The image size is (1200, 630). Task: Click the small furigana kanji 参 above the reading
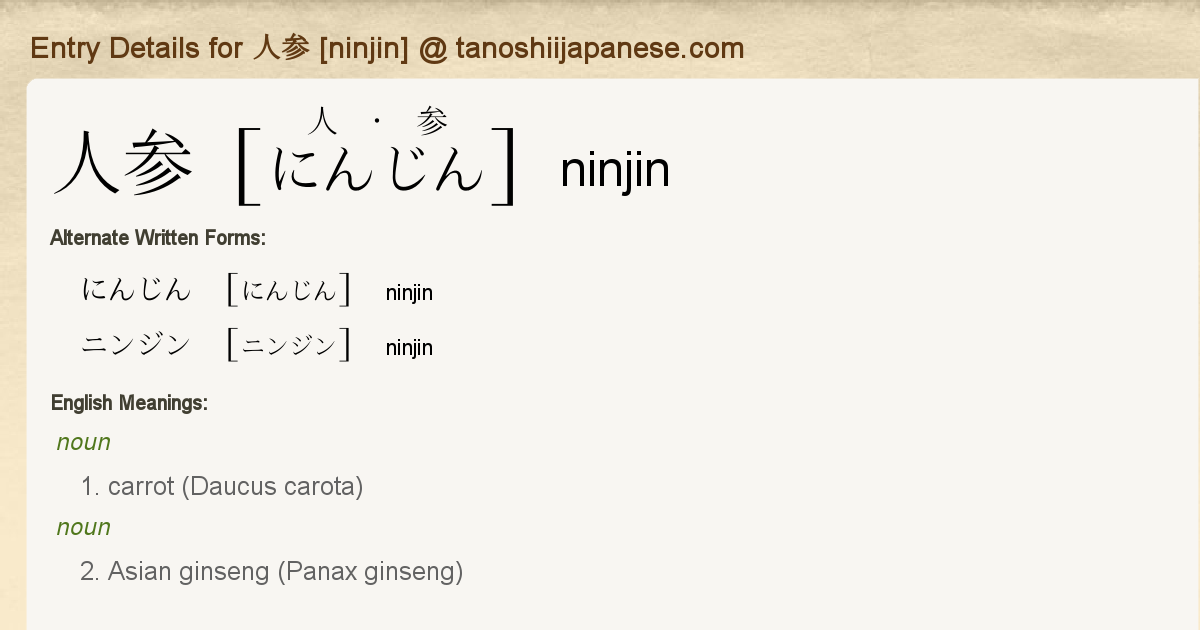[432, 122]
